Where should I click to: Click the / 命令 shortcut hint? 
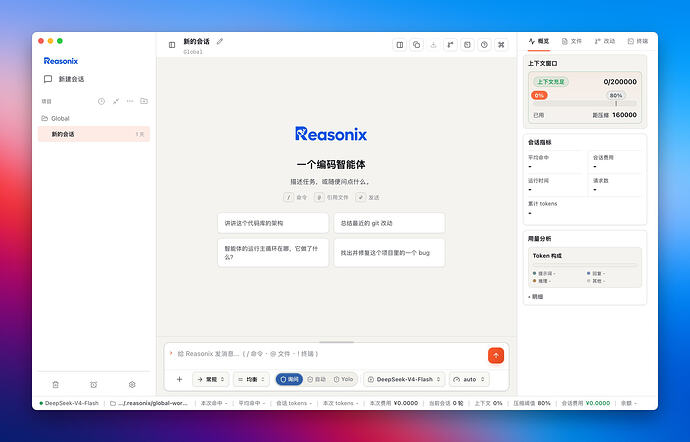[x=295, y=197]
